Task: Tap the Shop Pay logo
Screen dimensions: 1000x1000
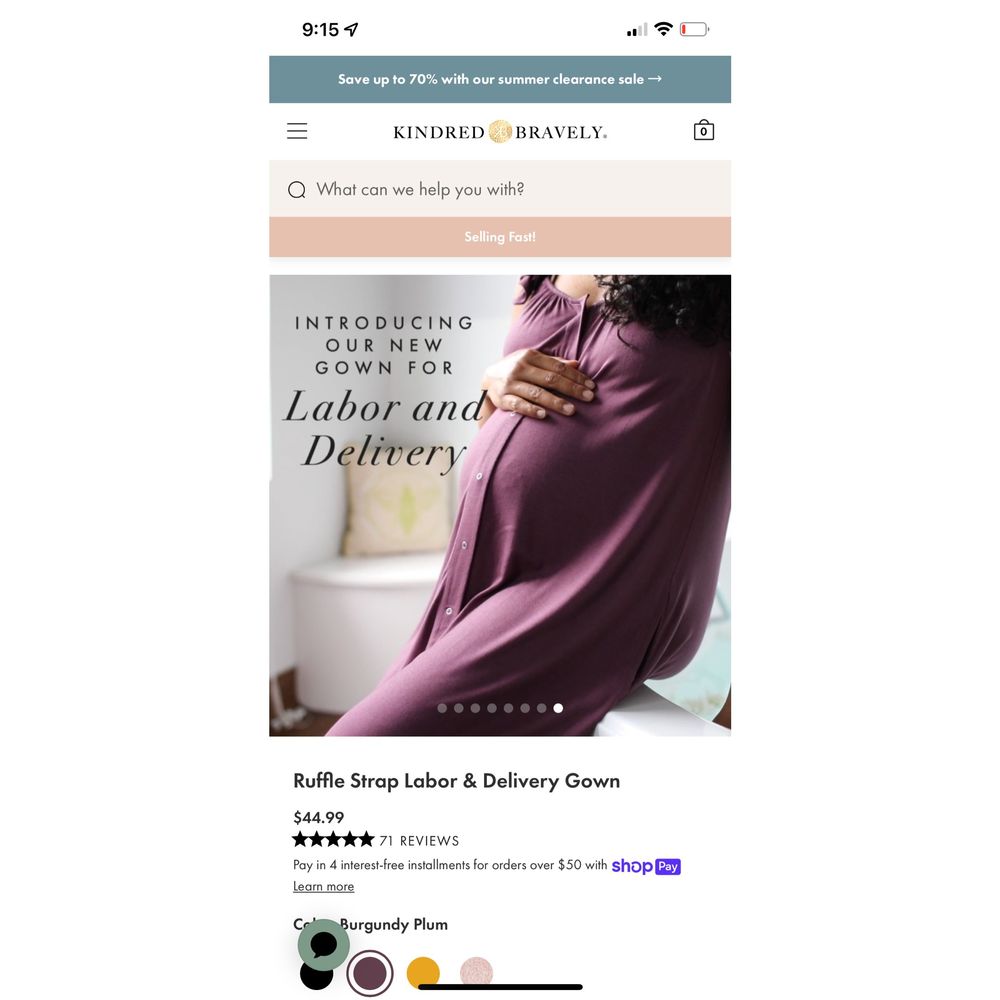Action: click(646, 866)
